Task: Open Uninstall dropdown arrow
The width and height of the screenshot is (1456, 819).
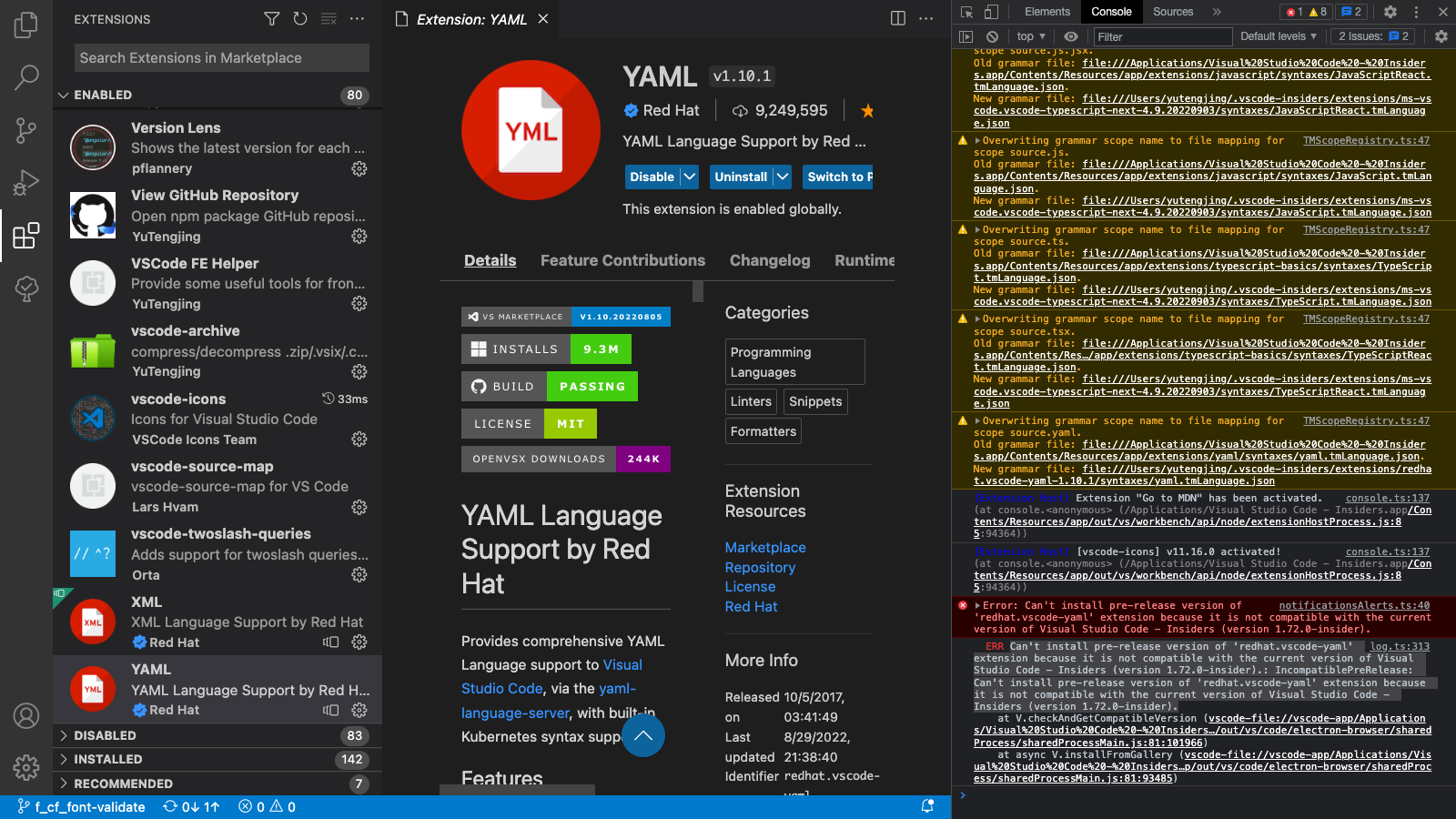Action: pos(783,177)
